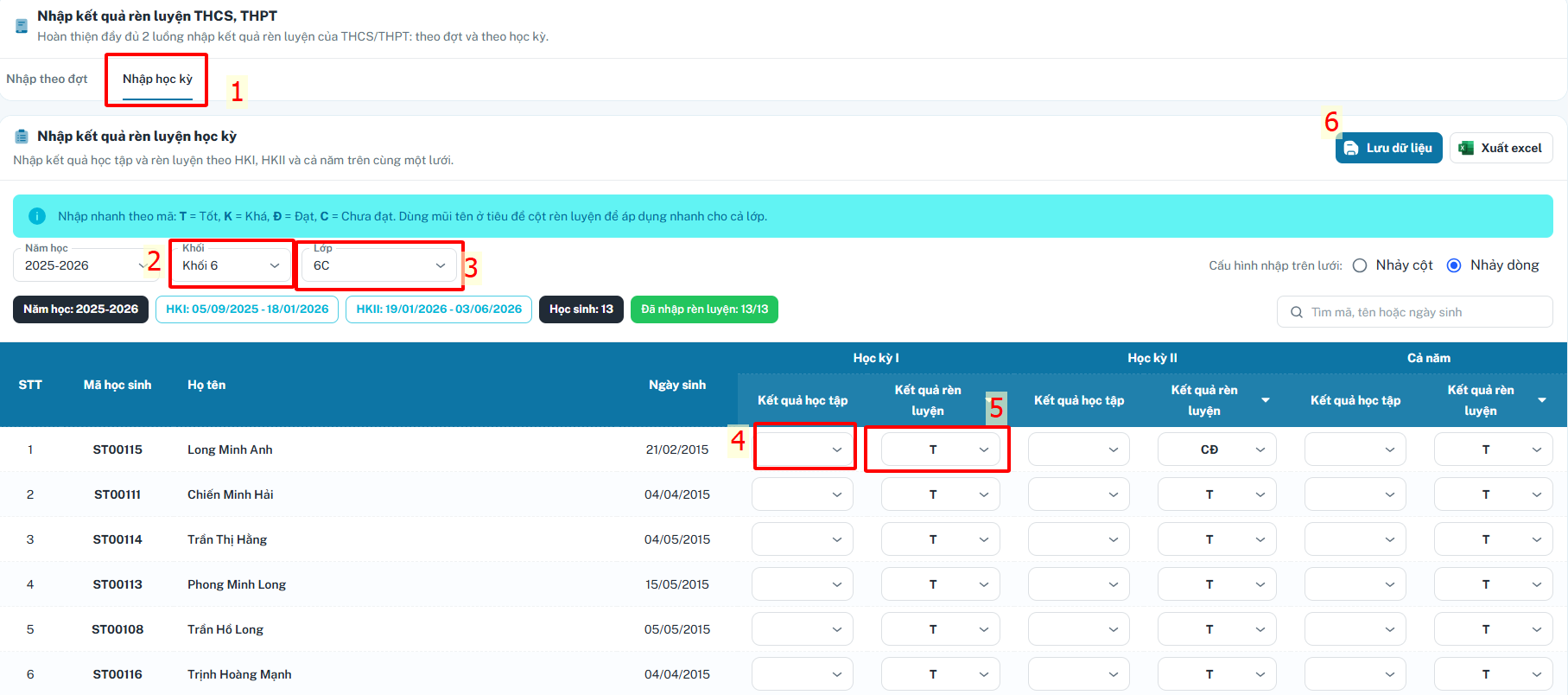Click the Cả năm group header

[1429, 358]
